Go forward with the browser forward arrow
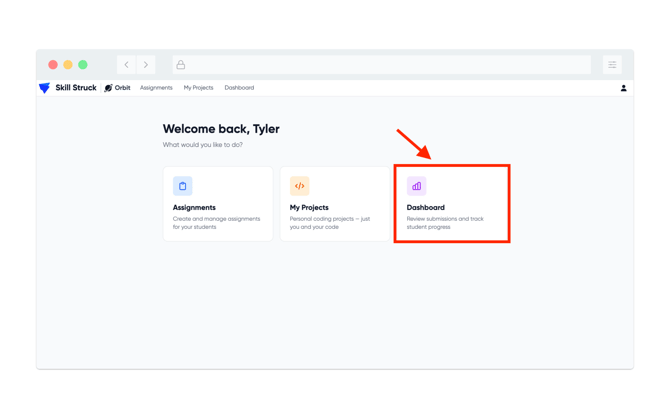Screen dimensions: 670x418 pos(146,65)
